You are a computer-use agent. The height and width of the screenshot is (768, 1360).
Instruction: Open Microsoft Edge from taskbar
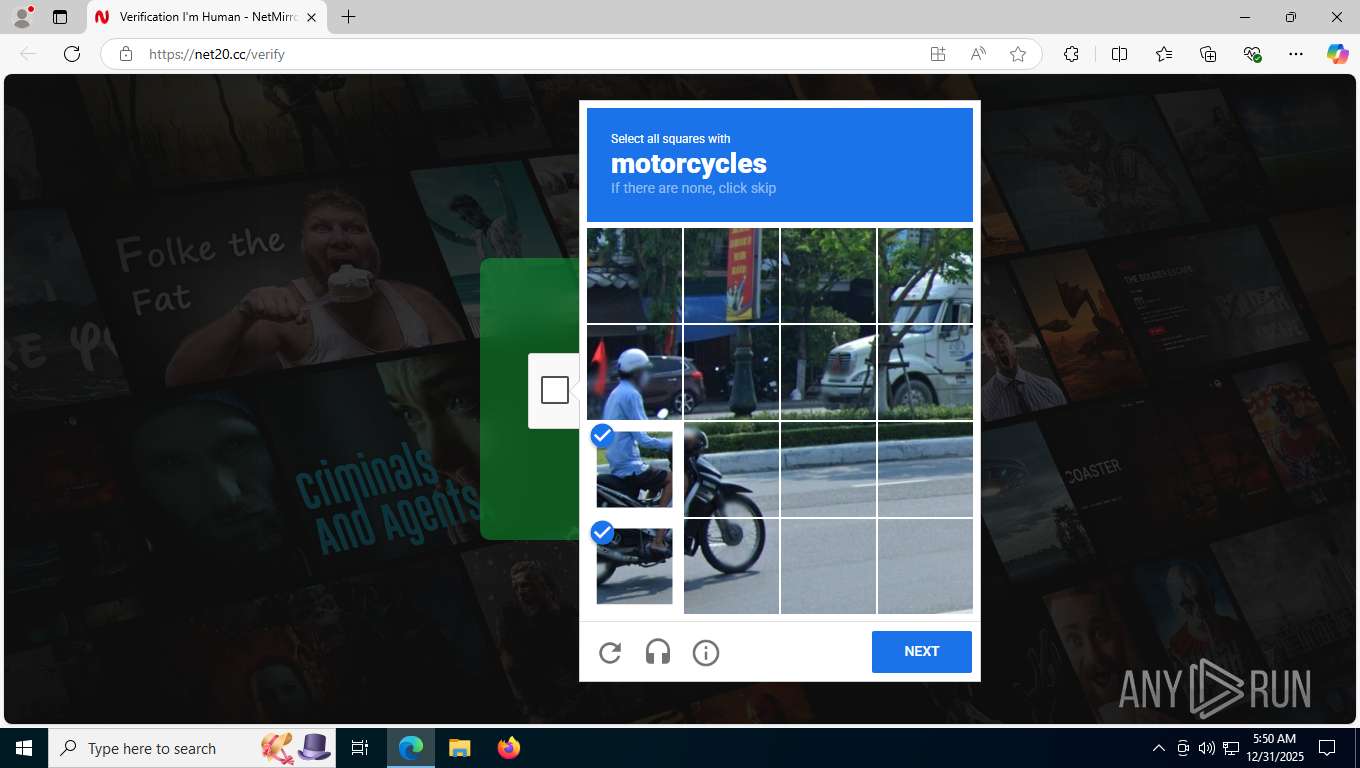pos(411,748)
